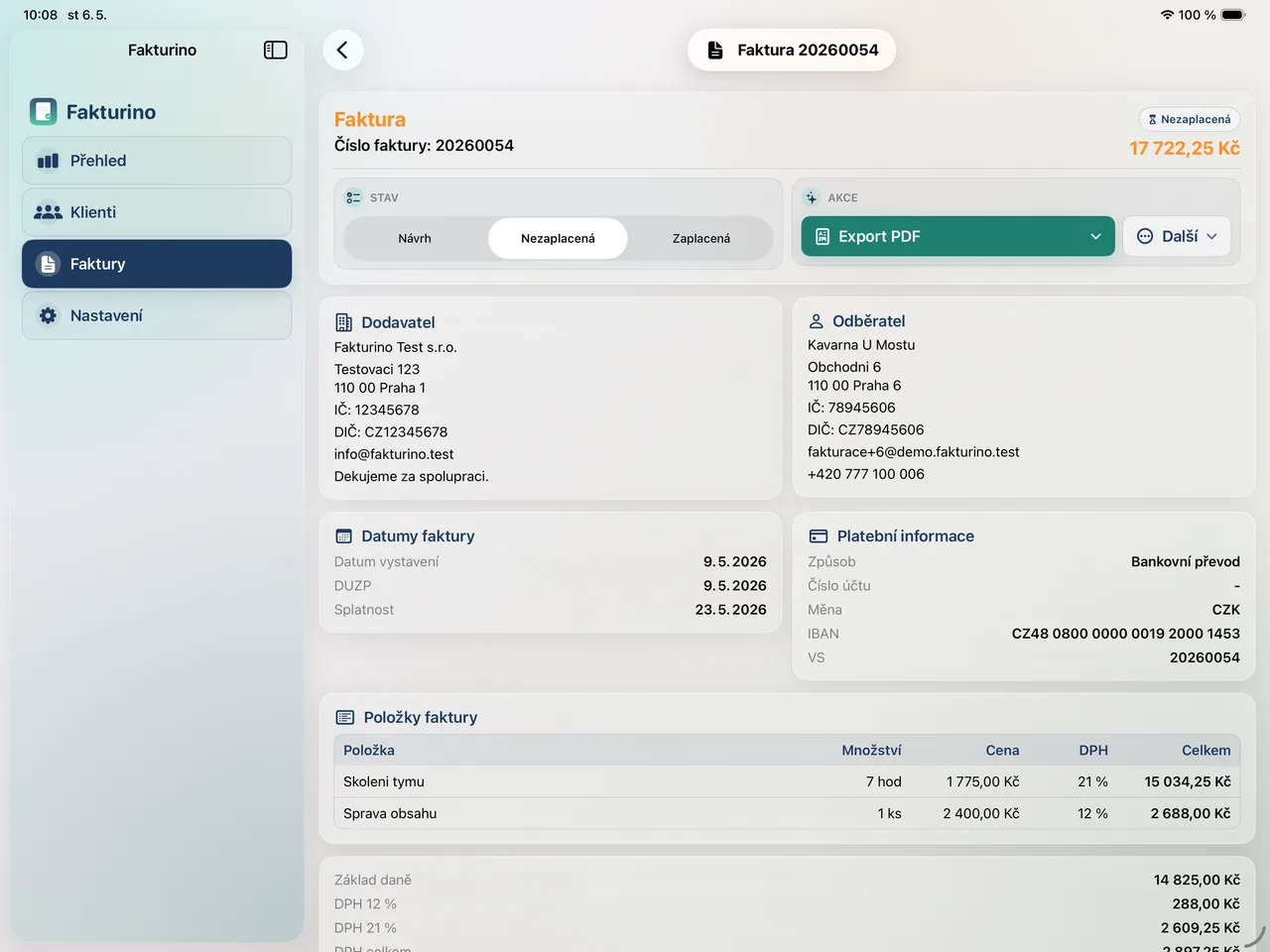Click the STAV checklist icon
The image size is (1270, 952).
point(353,197)
